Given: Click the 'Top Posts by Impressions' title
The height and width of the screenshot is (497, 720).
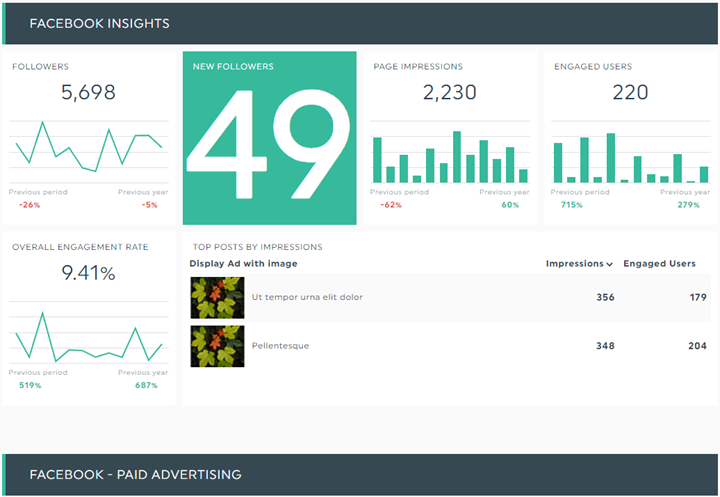Looking at the screenshot, I should pos(258,247).
